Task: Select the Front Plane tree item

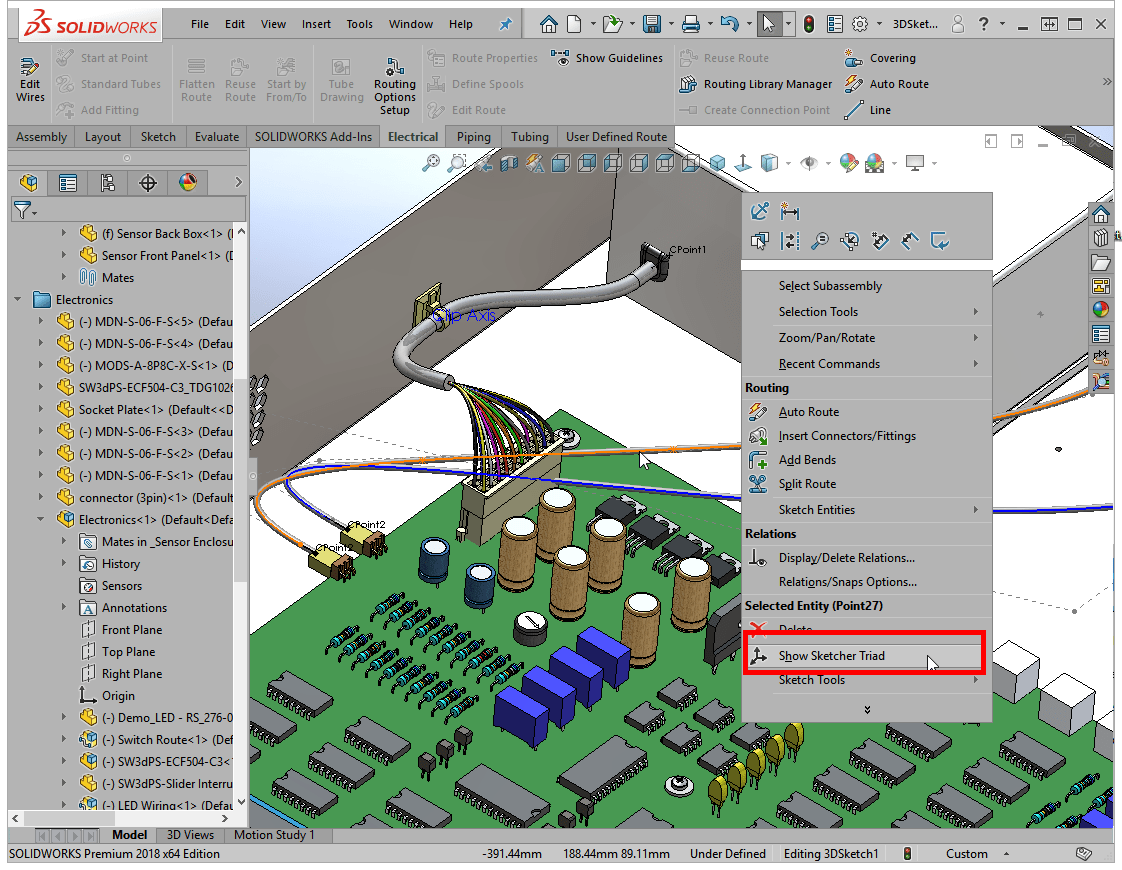Action: [122, 630]
